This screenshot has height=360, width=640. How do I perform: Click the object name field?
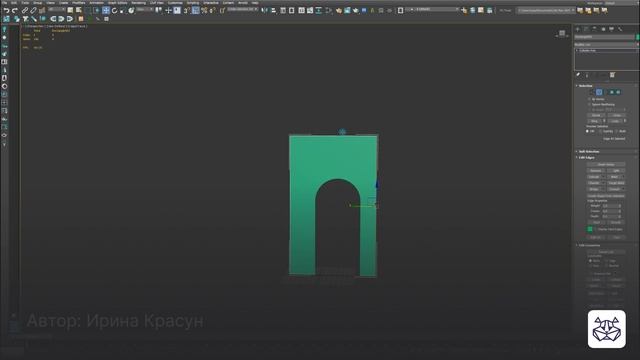point(604,37)
